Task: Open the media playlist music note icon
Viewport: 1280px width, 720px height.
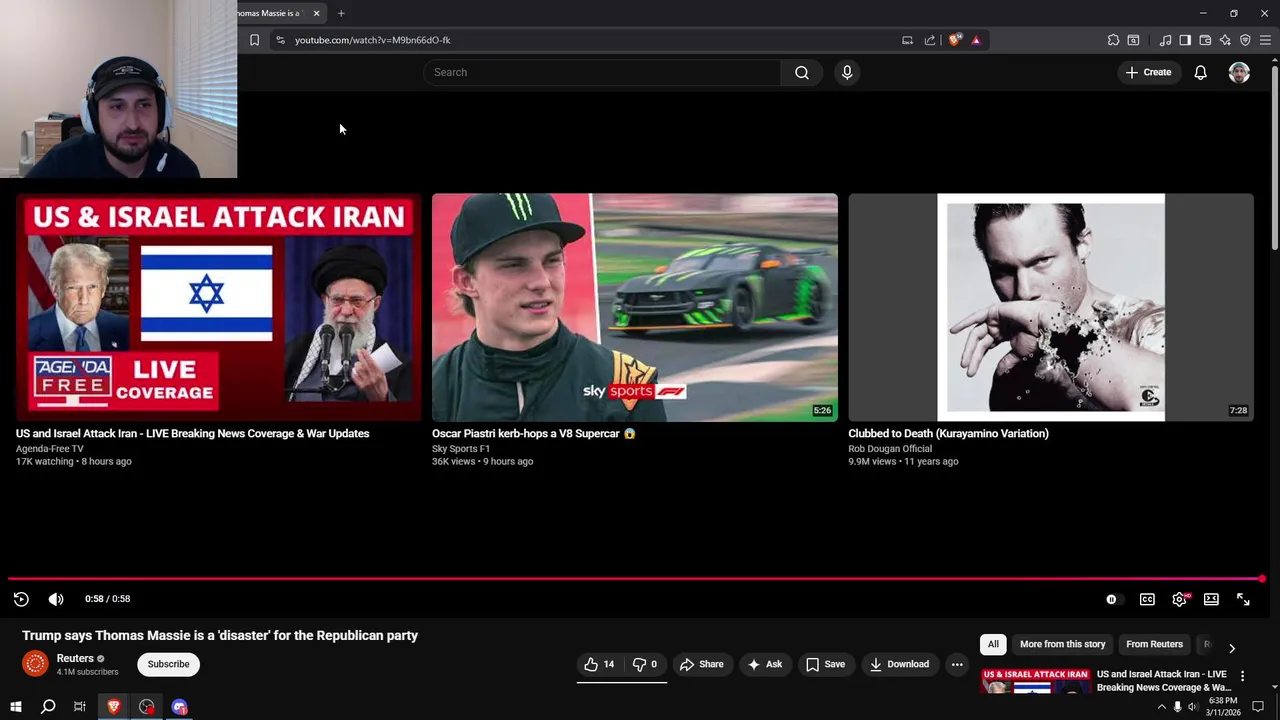Action: (1165, 40)
